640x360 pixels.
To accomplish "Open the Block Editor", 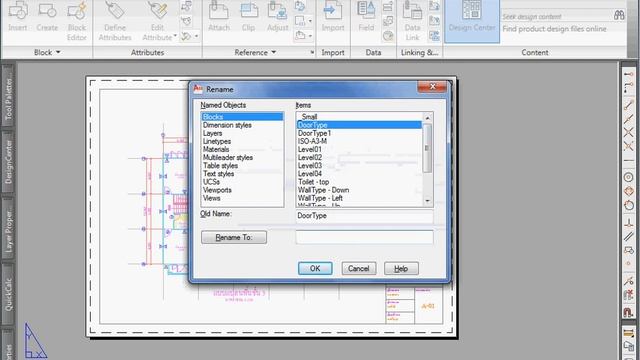I will [77, 20].
